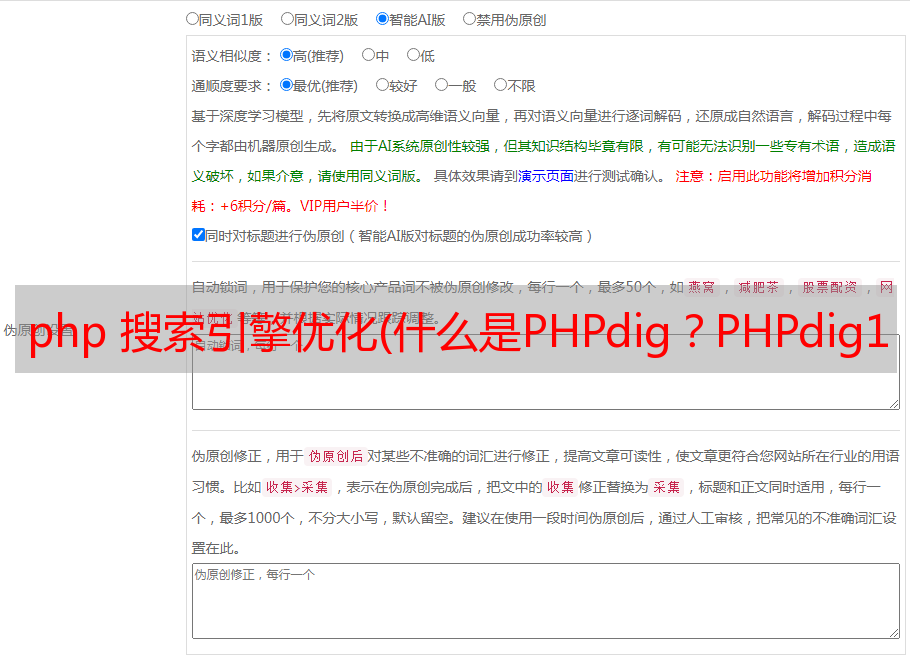The image size is (911, 658).
Task: Set 语义相似度 to 中
Action: [368, 55]
